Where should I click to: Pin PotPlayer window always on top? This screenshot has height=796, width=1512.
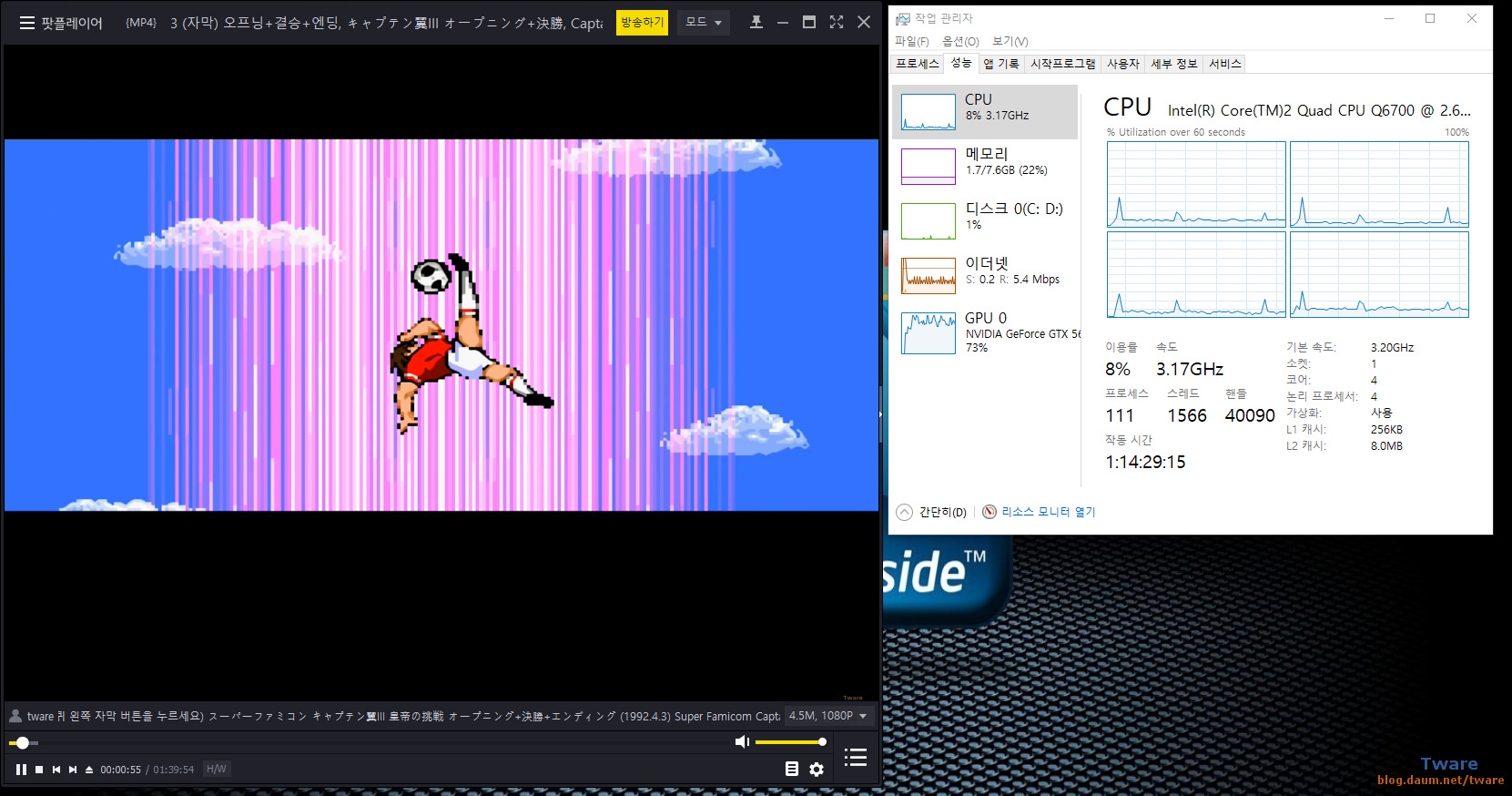click(756, 22)
